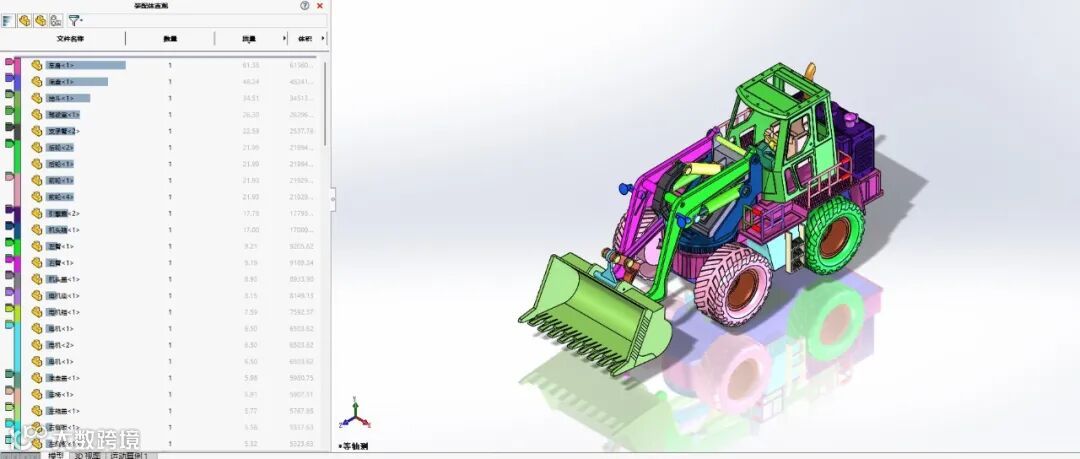Select the mass value 61.35
The image size is (1080, 459).
coord(251,65)
